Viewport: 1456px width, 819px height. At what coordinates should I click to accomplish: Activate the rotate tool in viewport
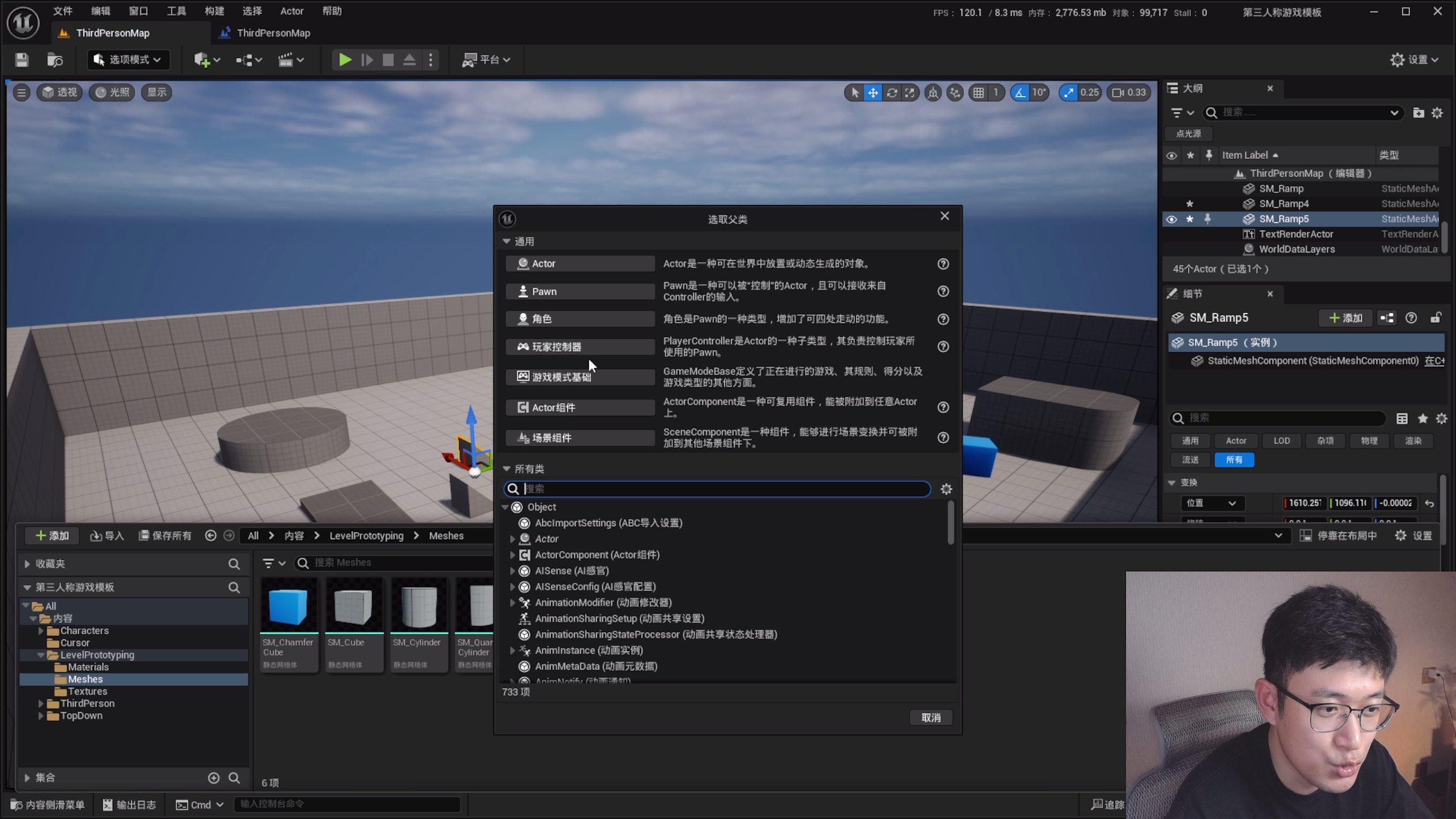point(891,93)
